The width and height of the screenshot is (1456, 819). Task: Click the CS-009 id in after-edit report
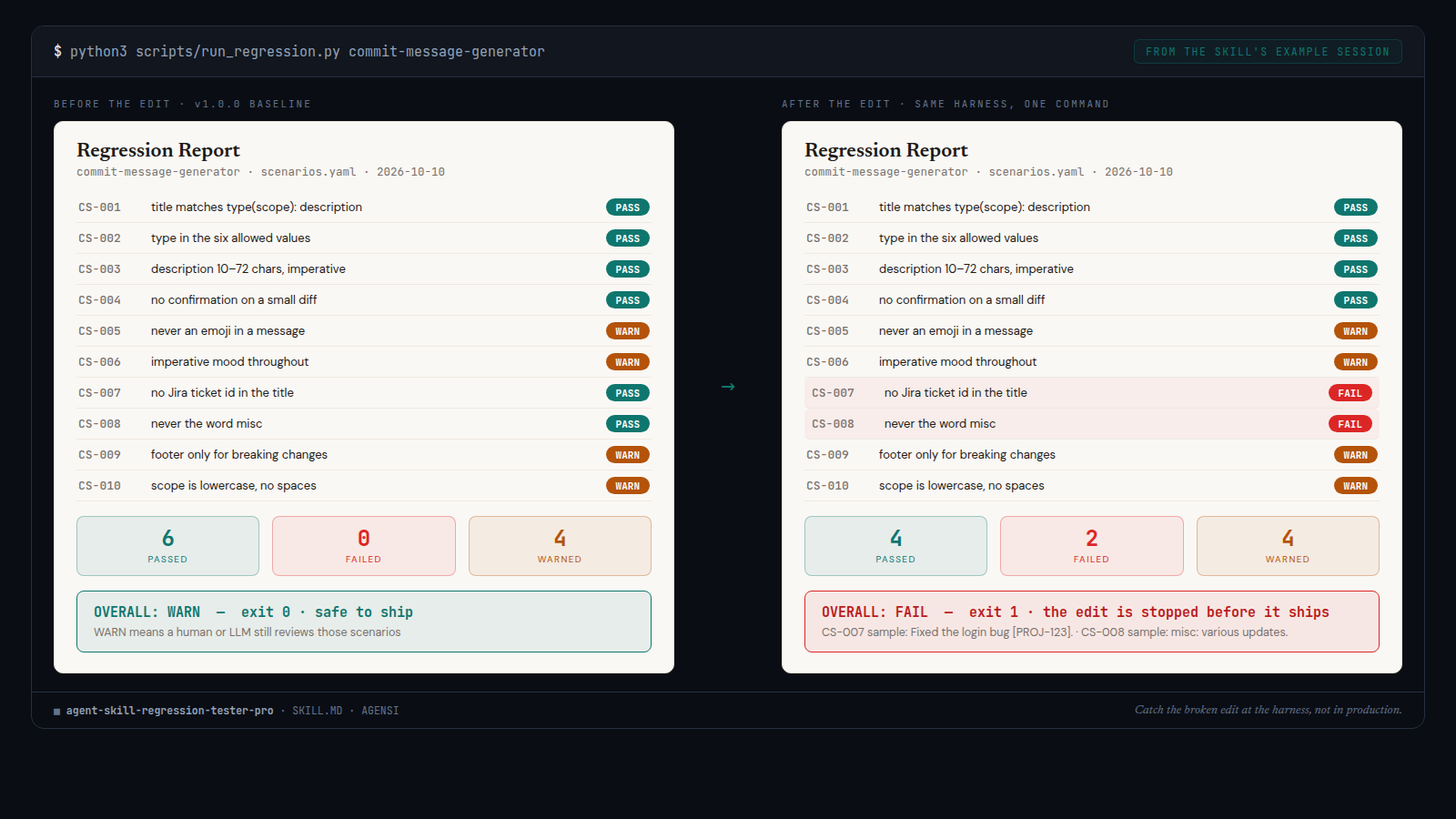827,455
